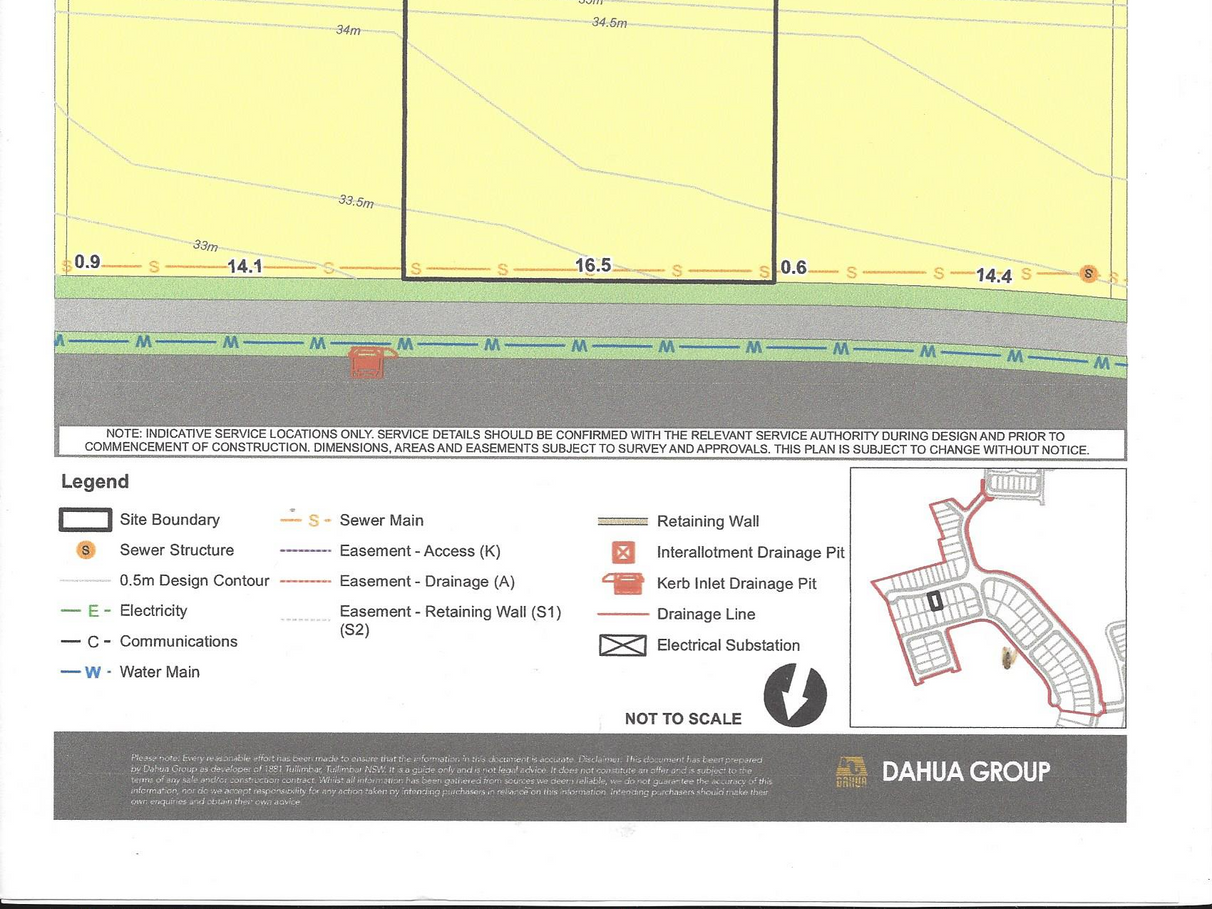
Task: Click the red kerb inlet pit on the road
Action: (367, 362)
